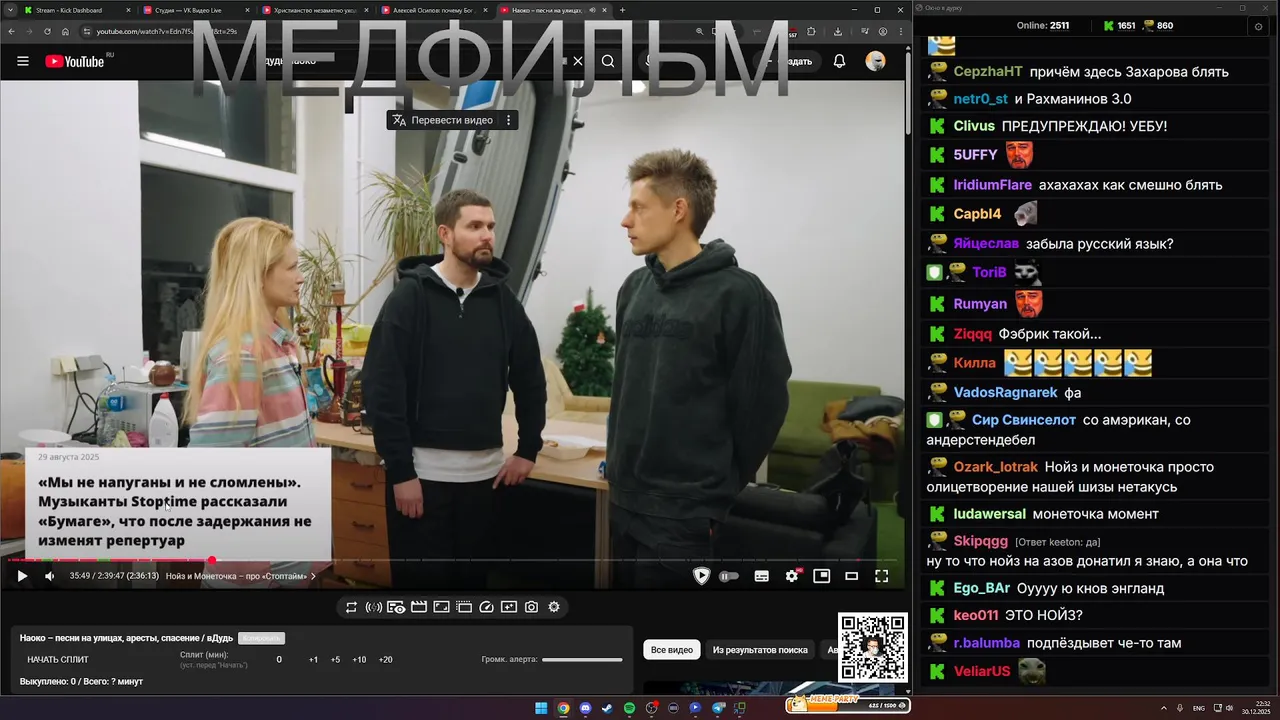Click the shield extension icon in player
Screen dimensions: 1280x720
[701, 576]
